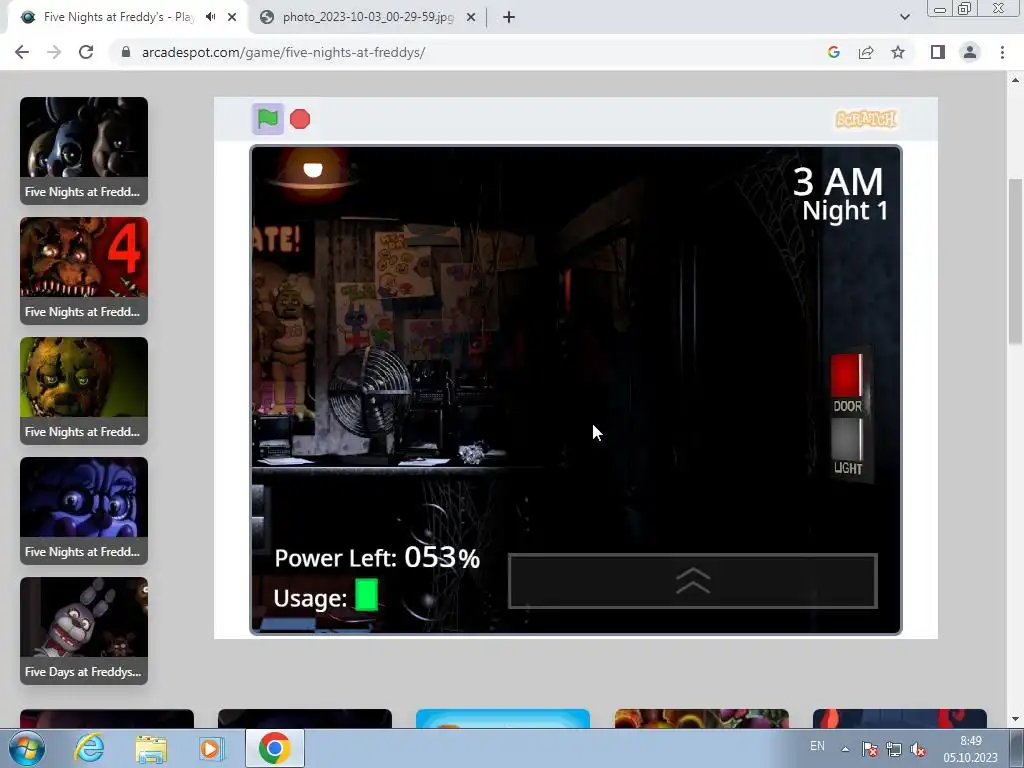The height and width of the screenshot is (768, 1024).
Task: Go forward in browser history
Action: click(54, 52)
